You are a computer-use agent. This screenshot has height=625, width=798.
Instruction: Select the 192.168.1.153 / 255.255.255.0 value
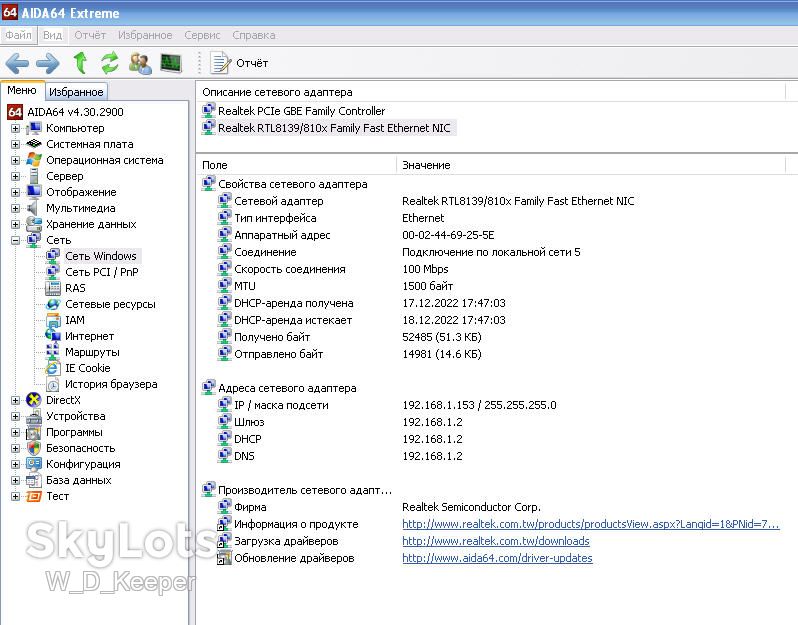coord(479,405)
